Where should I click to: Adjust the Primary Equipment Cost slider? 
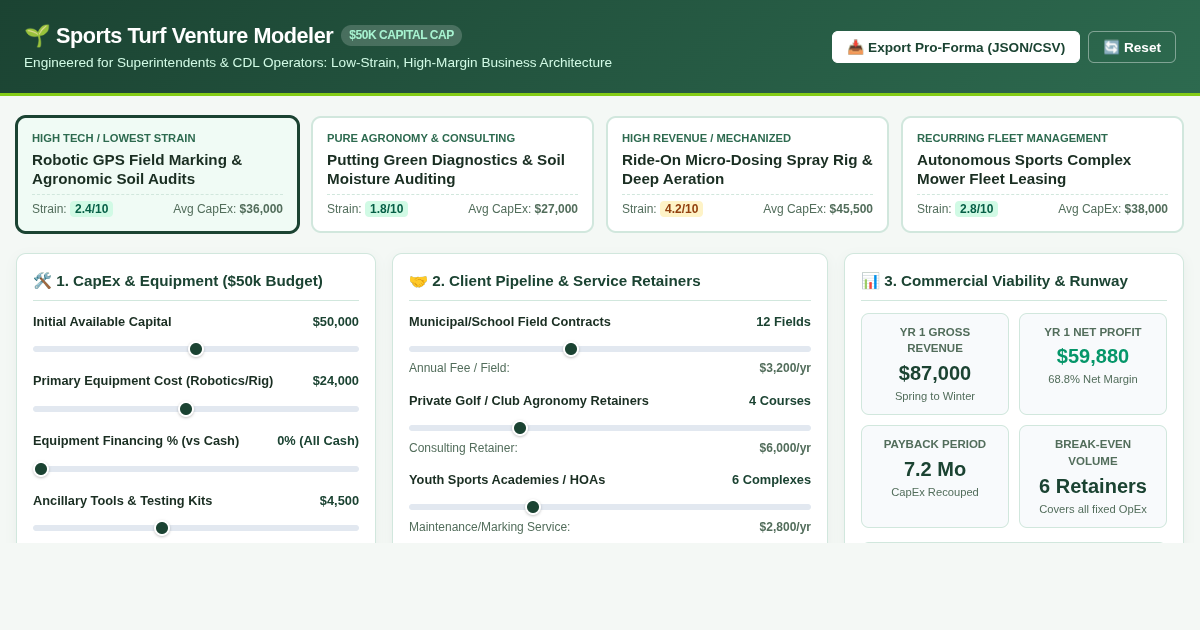pos(196,409)
